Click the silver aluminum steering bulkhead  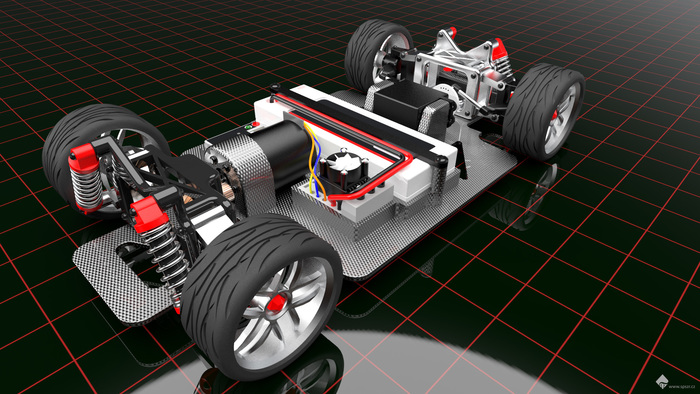464,71
